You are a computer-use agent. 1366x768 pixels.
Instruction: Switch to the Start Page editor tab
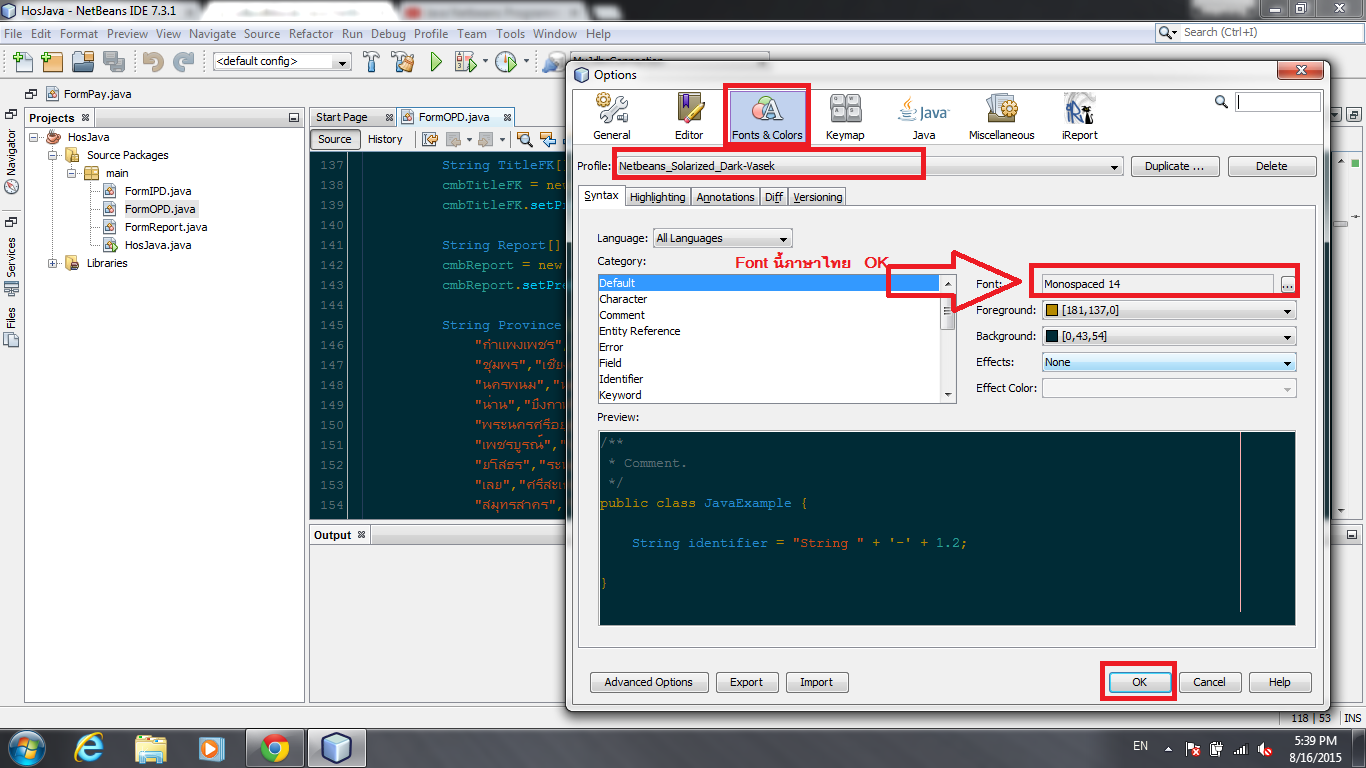point(342,117)
